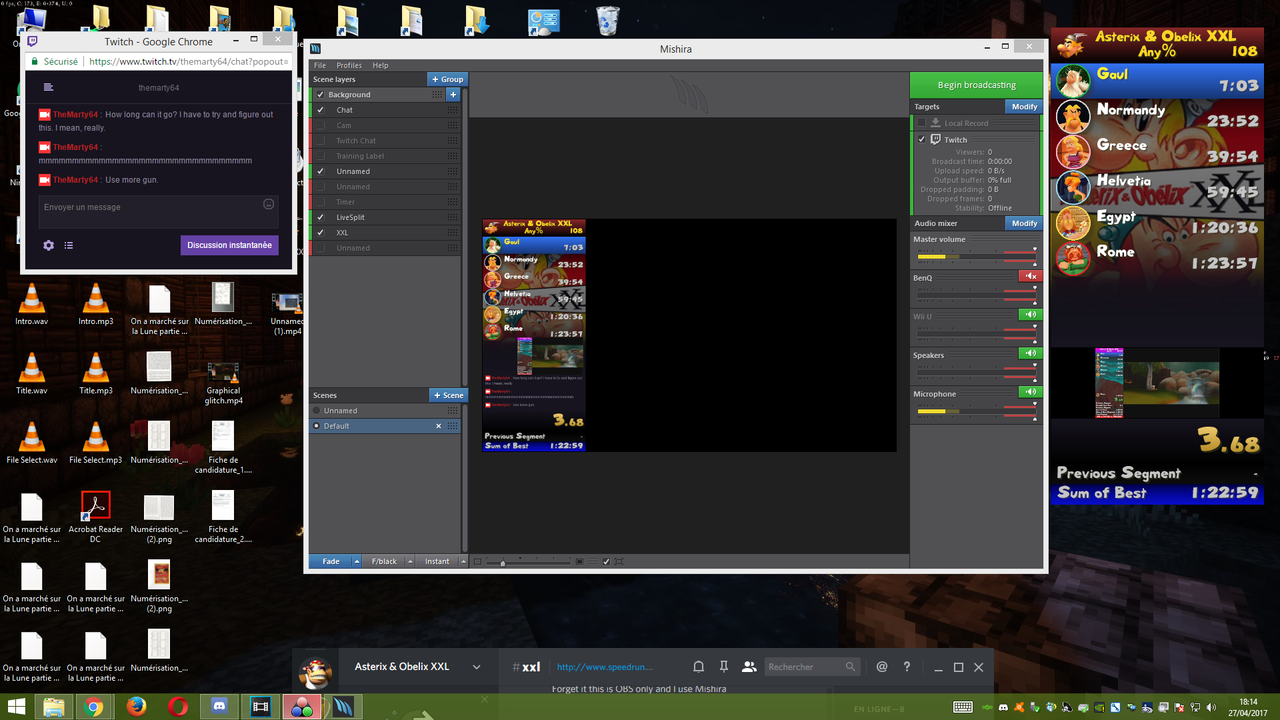Viewport: 1280px width, 720px height.
Task: Click the drag handle of the Background group
Action: pyautogui.click(x=437, y=95)
